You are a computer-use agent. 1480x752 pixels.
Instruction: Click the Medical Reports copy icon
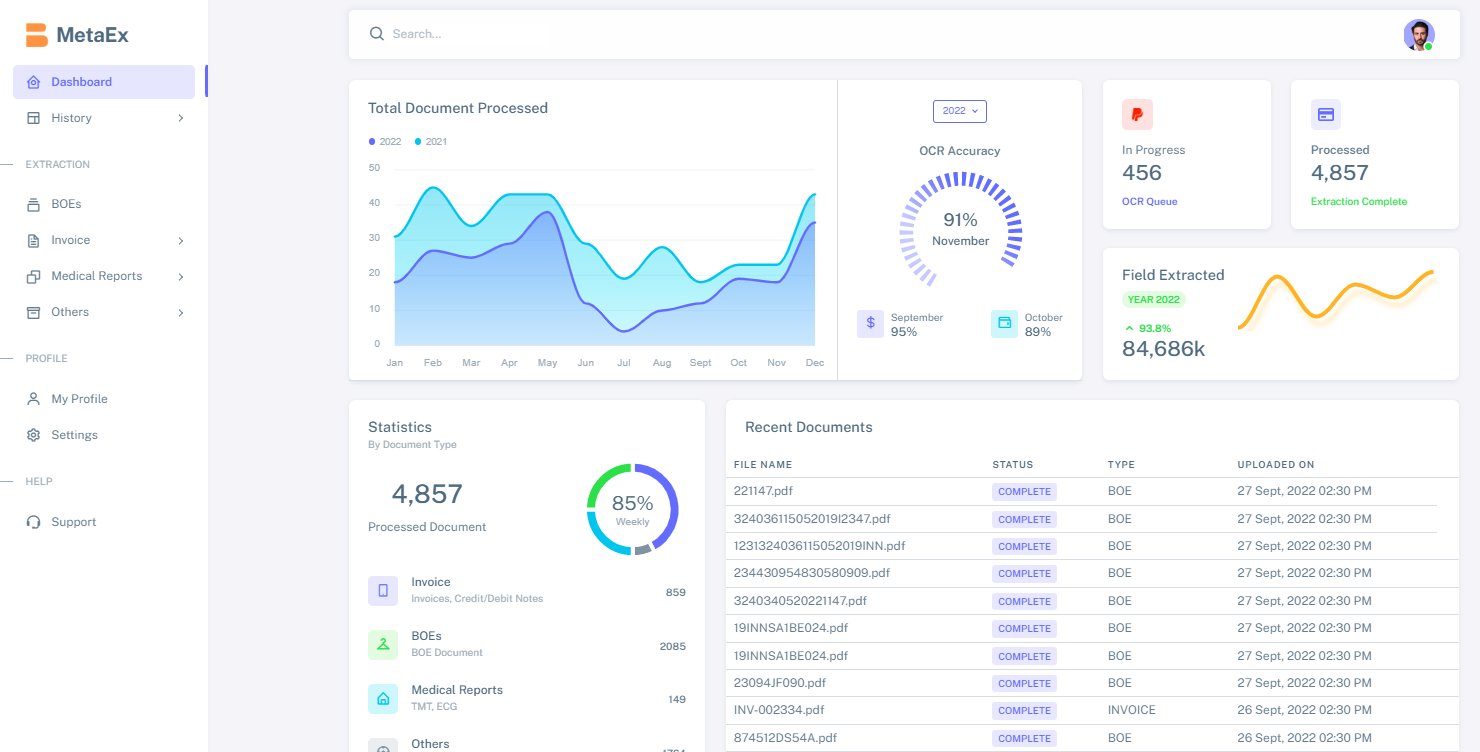(x=33, y=276)
